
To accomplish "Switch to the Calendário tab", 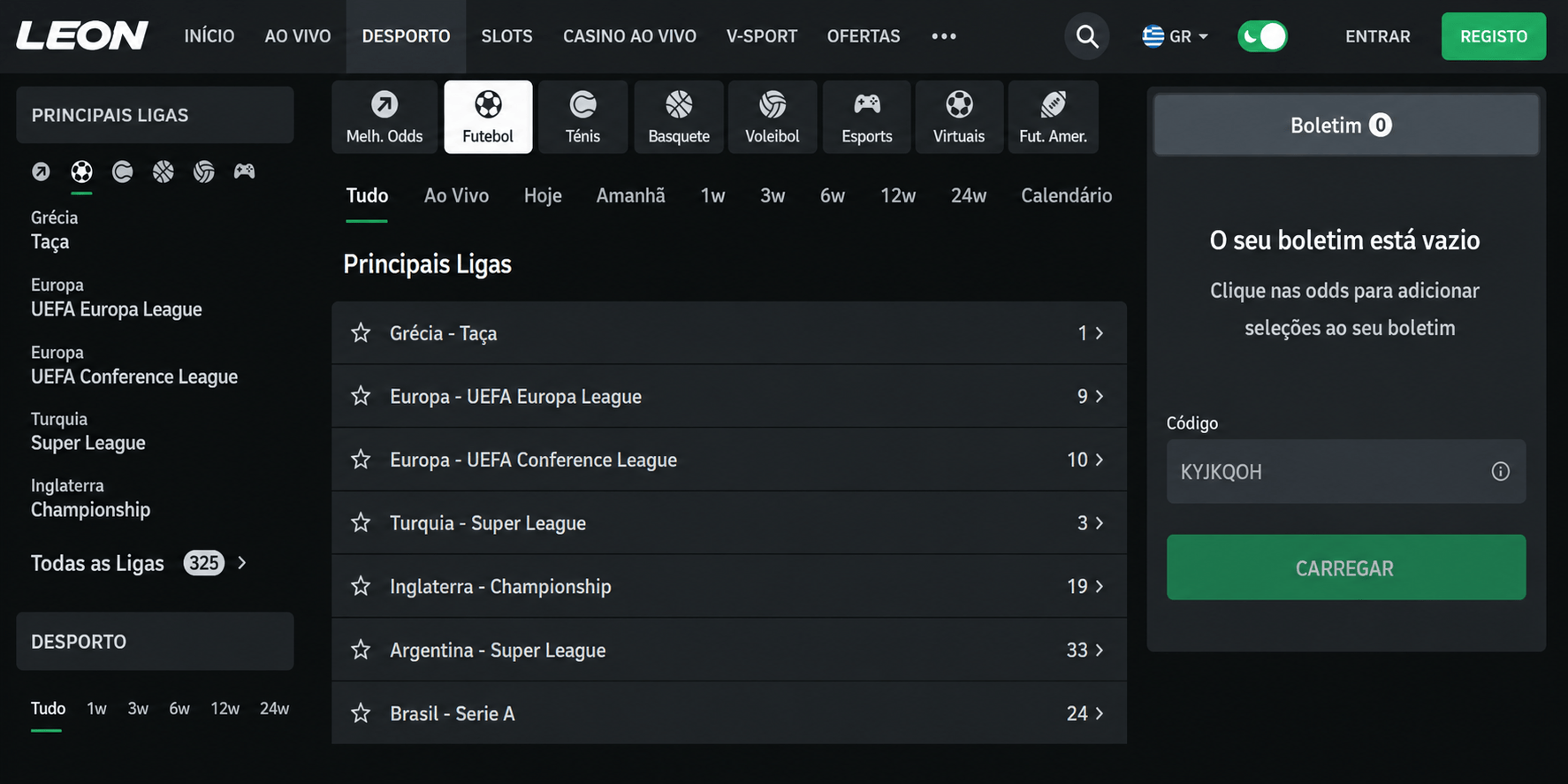I will click(x=1066, y=195).
